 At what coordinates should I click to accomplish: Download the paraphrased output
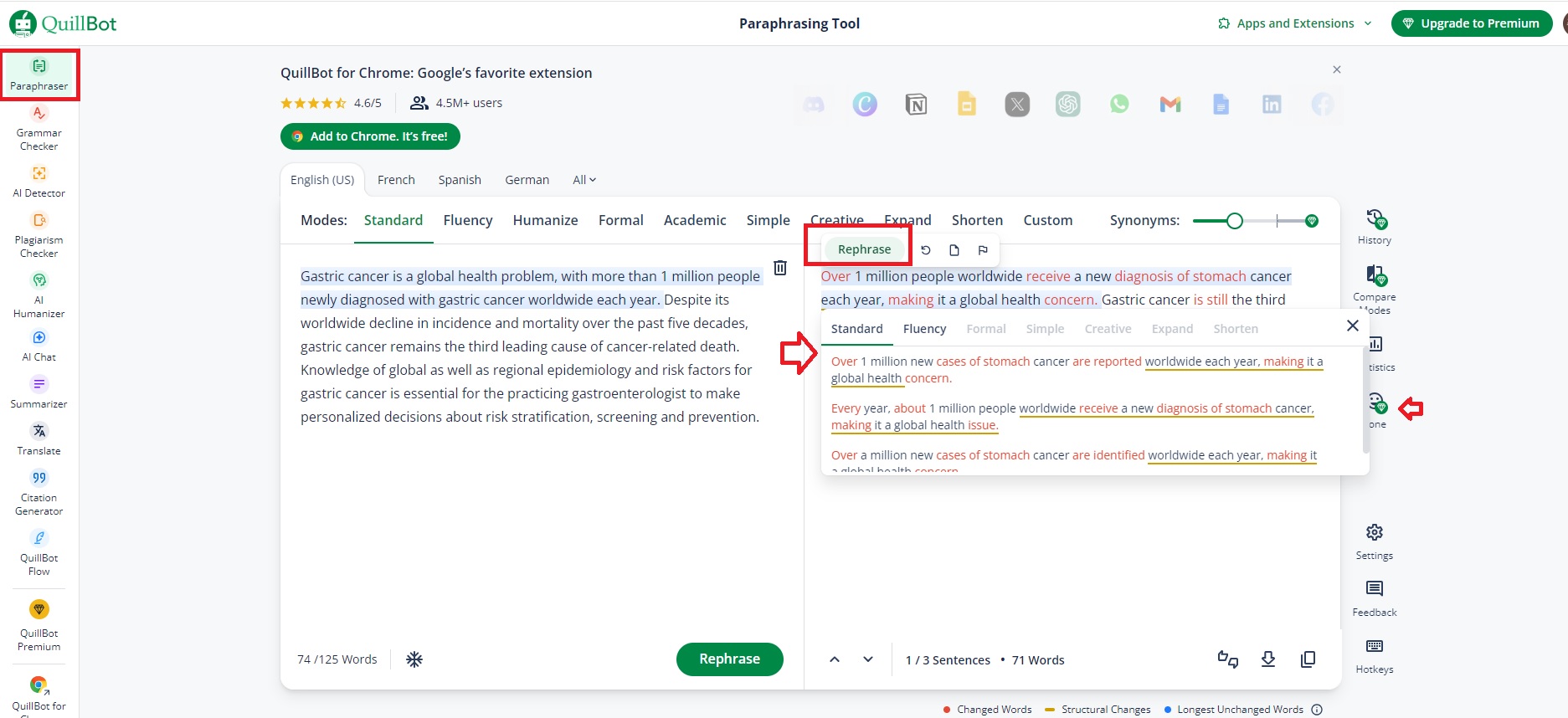pos(1268,659)
